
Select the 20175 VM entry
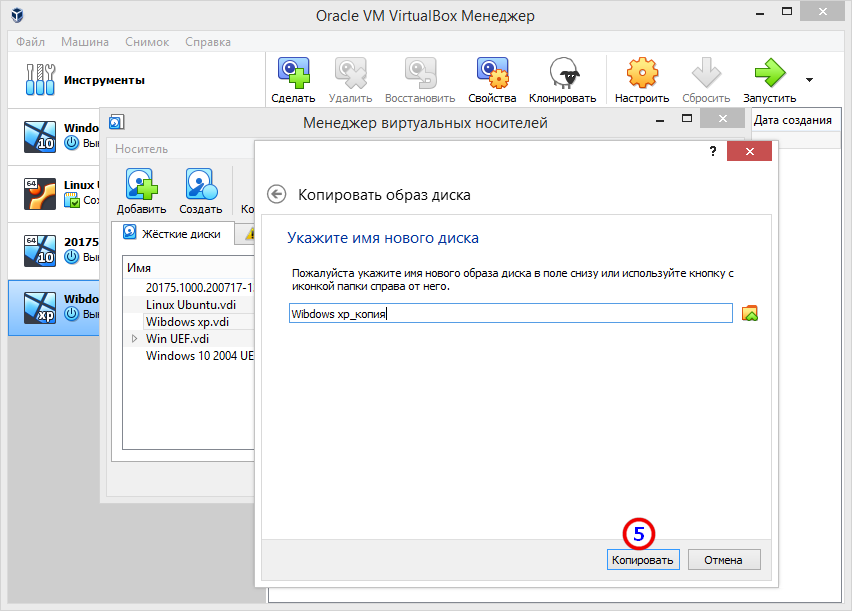[x=54, y=251]
